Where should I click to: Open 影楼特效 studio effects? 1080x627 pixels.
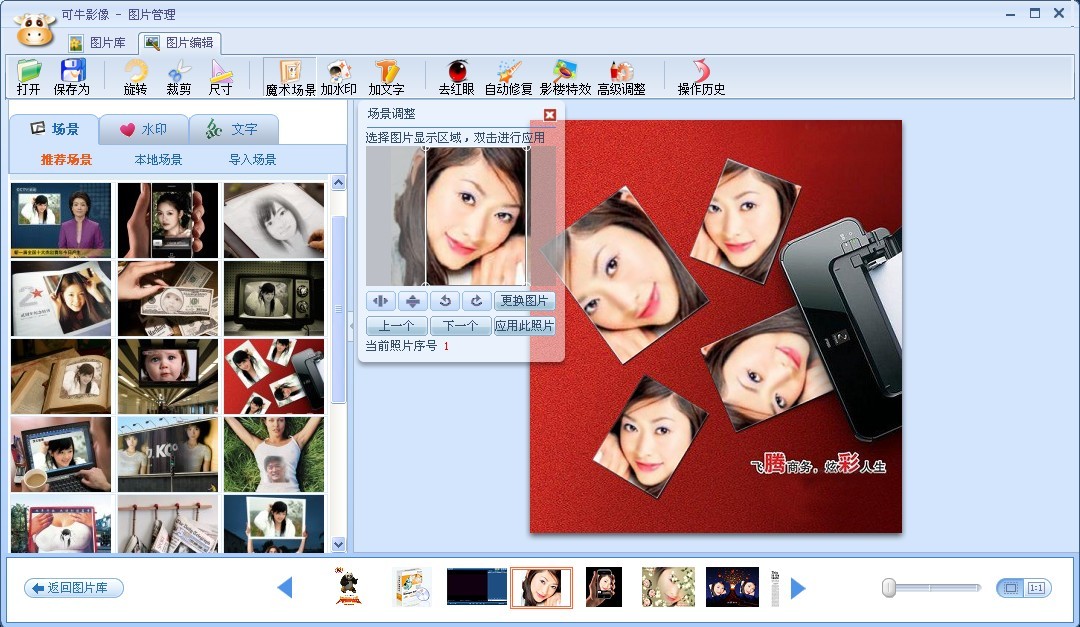[565, 77]
